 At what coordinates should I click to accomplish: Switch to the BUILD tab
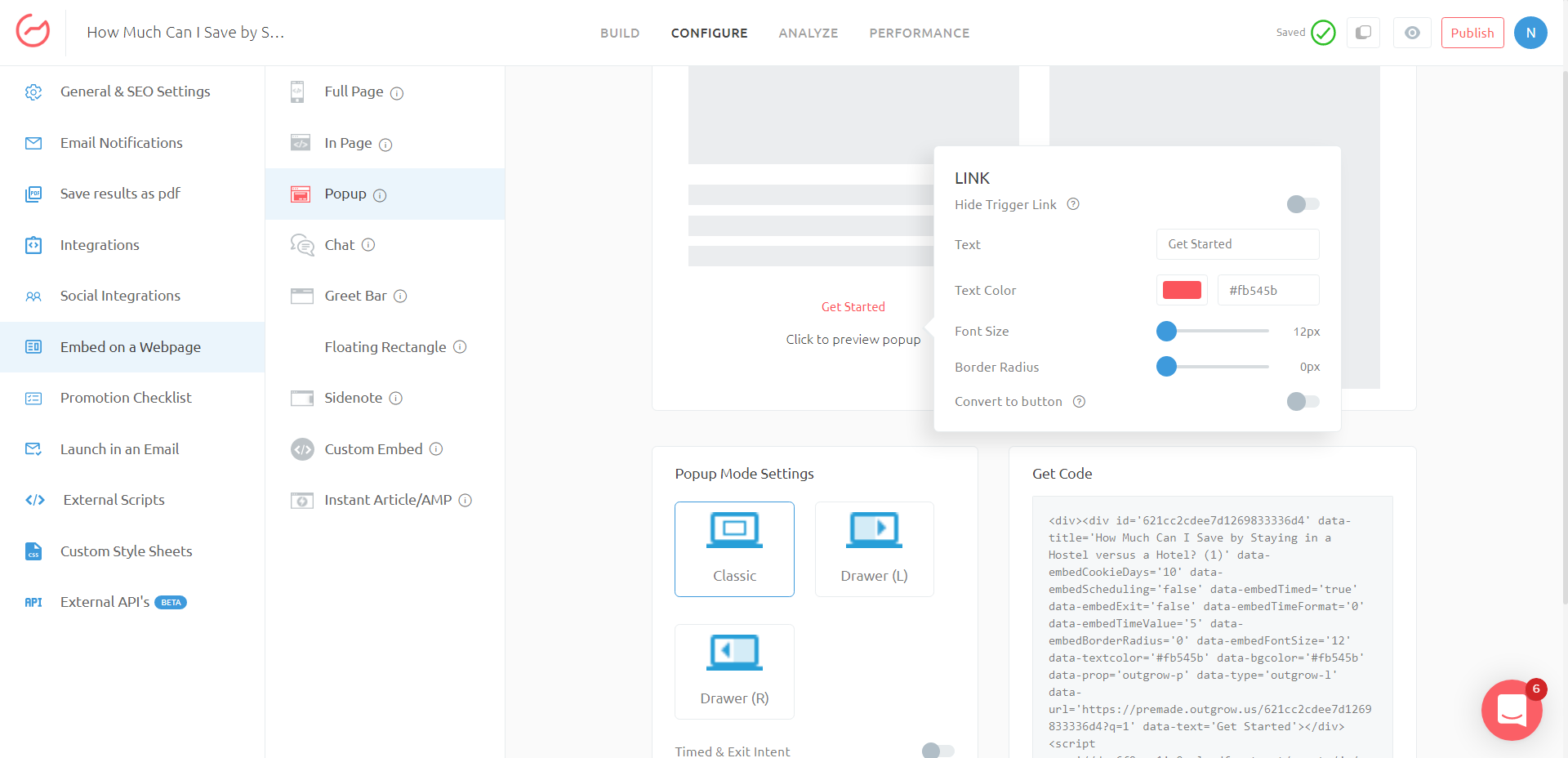(620, 33)
